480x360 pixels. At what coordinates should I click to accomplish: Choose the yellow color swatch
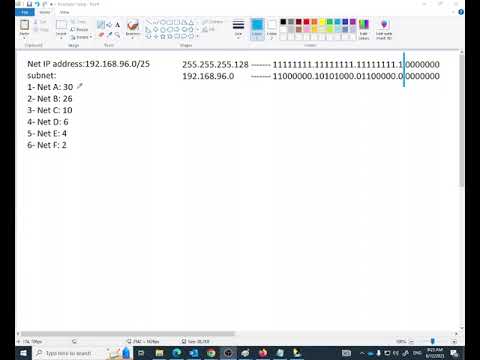[x=322, y=22]
